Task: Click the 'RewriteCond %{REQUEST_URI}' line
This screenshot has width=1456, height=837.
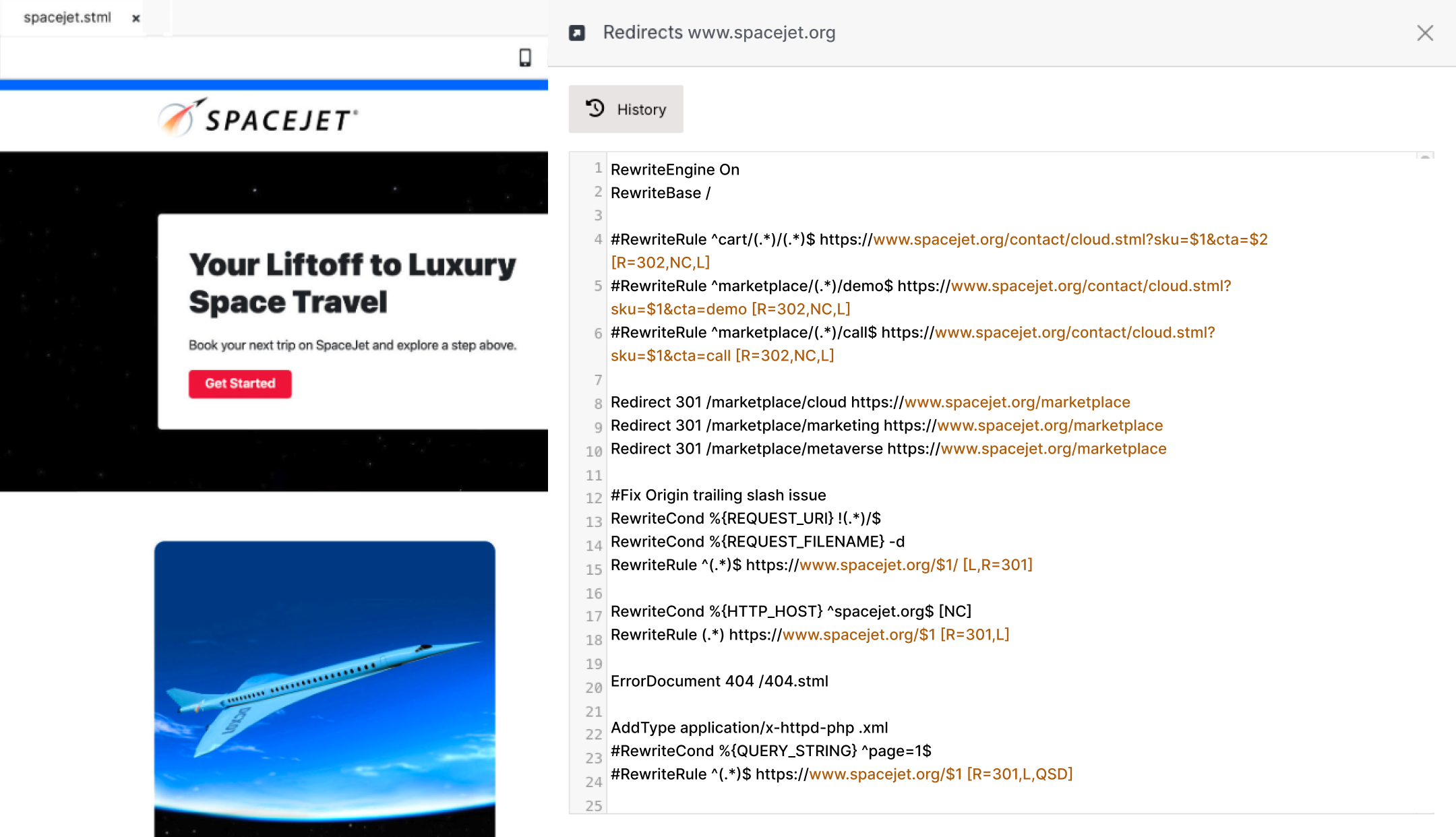Action: pos(746,519)
